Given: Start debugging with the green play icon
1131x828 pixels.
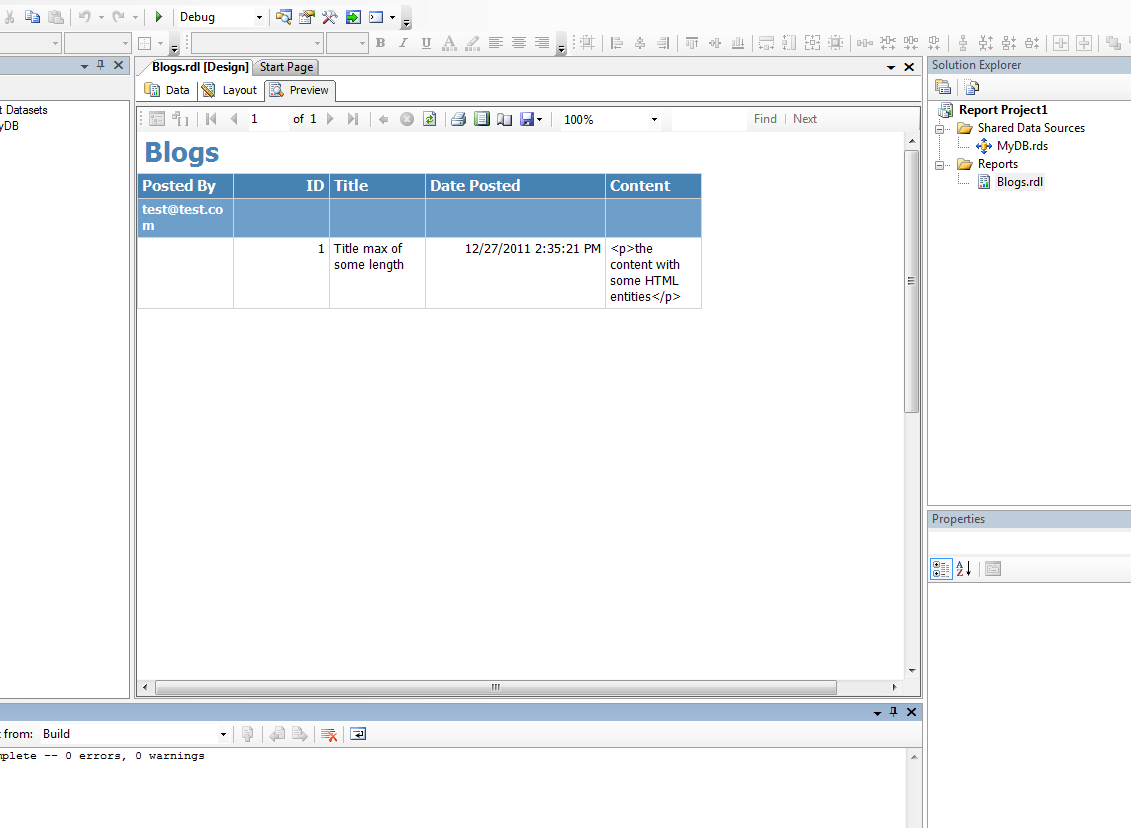Looking at the screenshot, I should (x=159, y=17).
